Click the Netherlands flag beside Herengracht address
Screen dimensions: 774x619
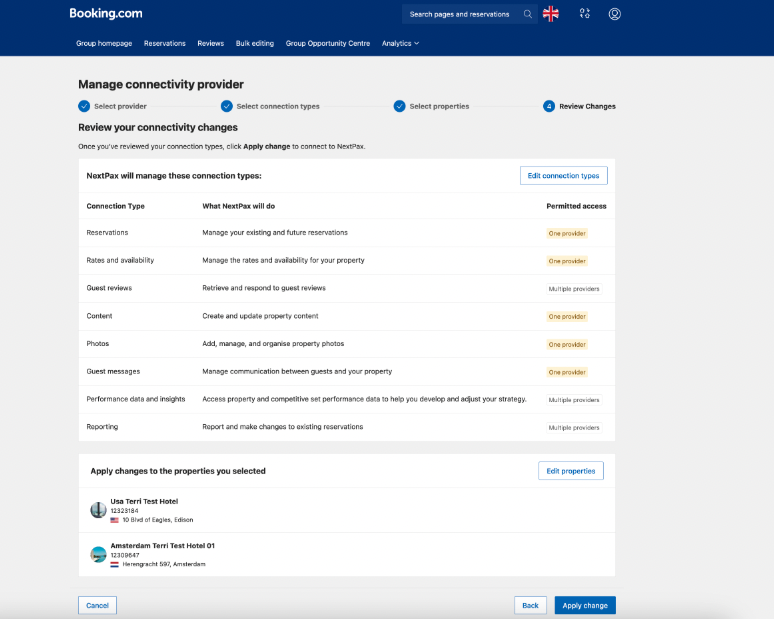point(115,564)
